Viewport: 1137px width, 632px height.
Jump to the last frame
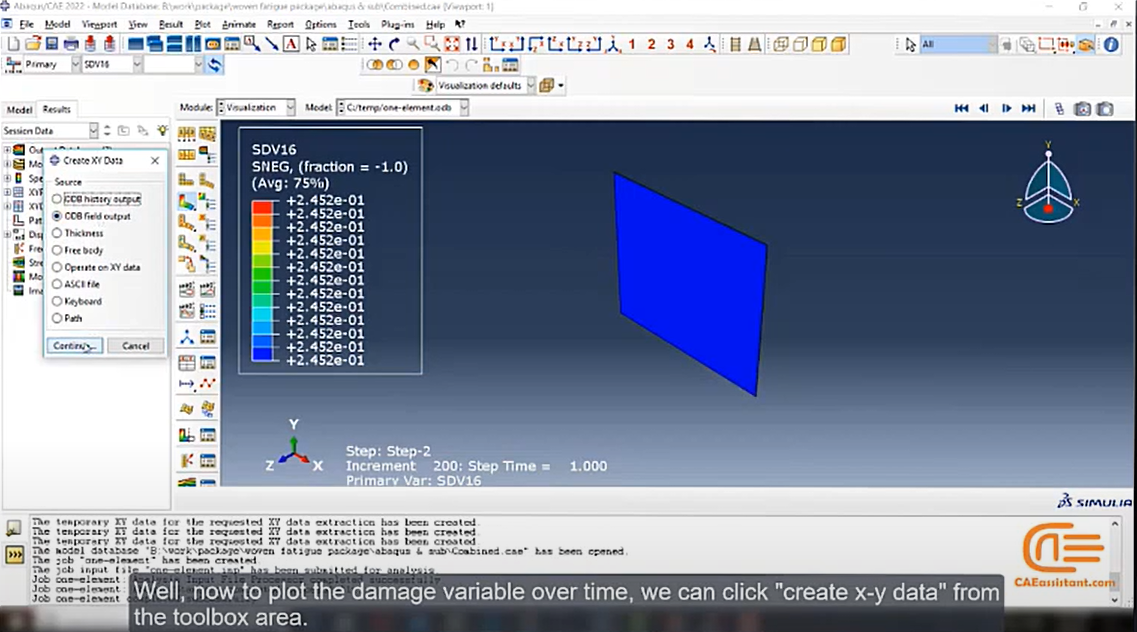pos(1028,109)
